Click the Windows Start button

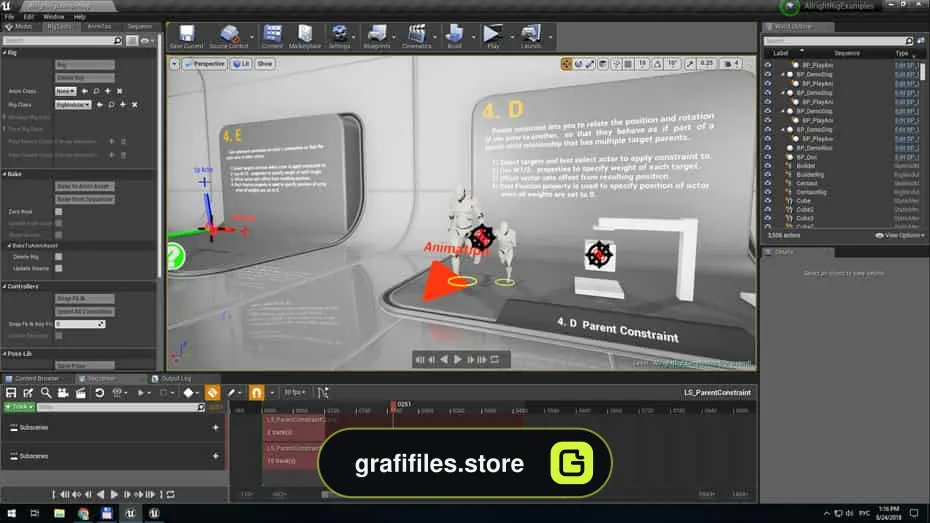11,513
